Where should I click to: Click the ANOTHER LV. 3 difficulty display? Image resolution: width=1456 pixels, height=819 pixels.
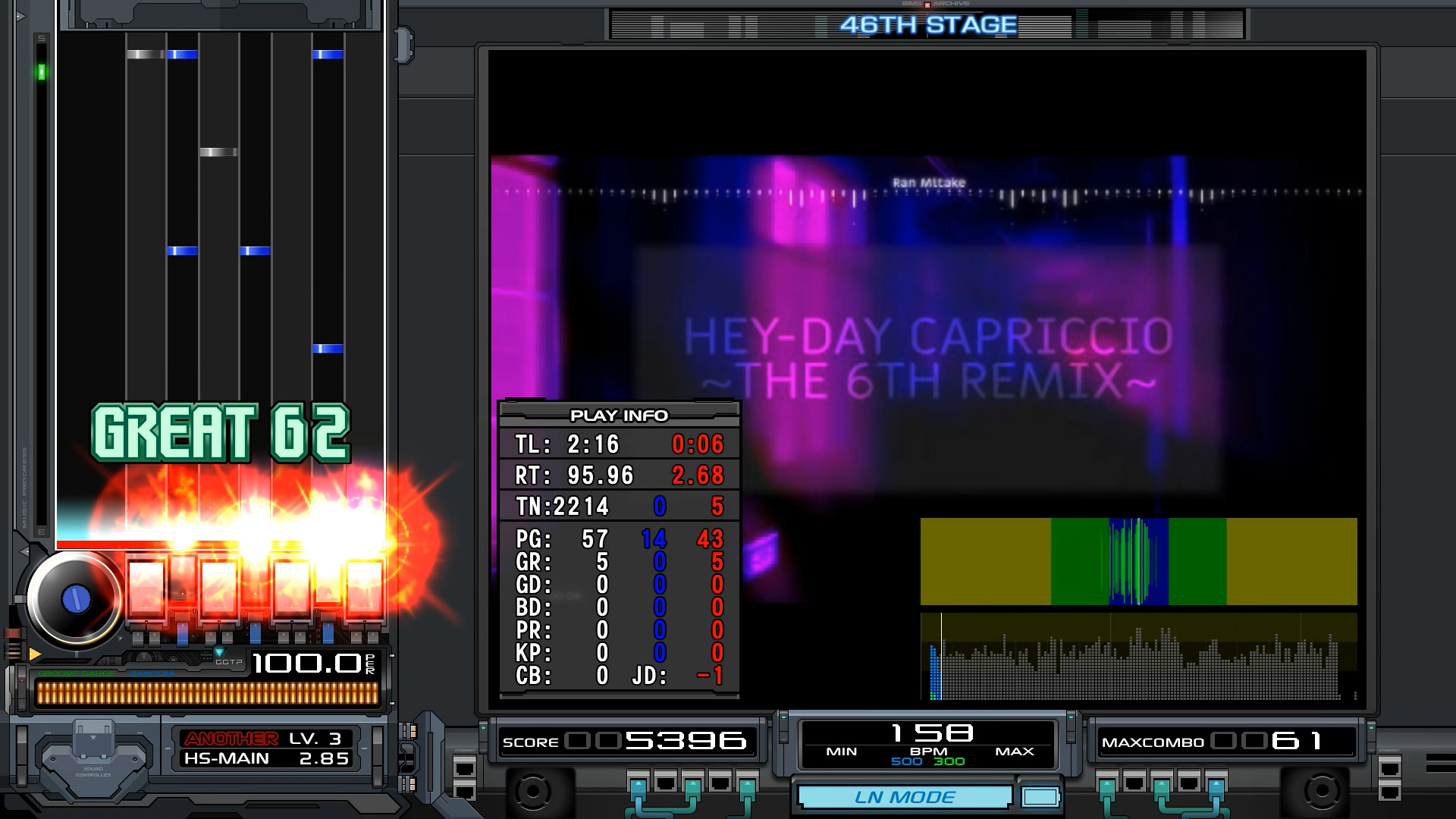tap(265, 738)
